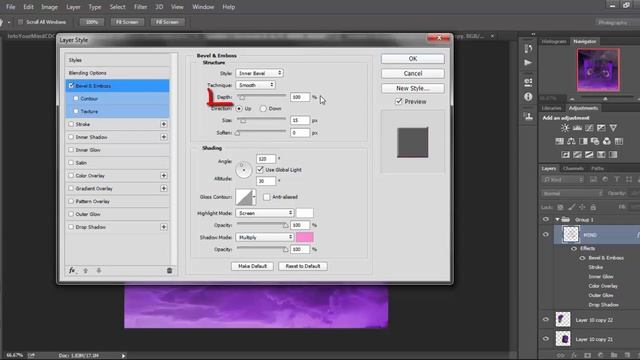Collapse Group 1 with its triangle
Screen dimensions: 640x360
pos(557,220)
